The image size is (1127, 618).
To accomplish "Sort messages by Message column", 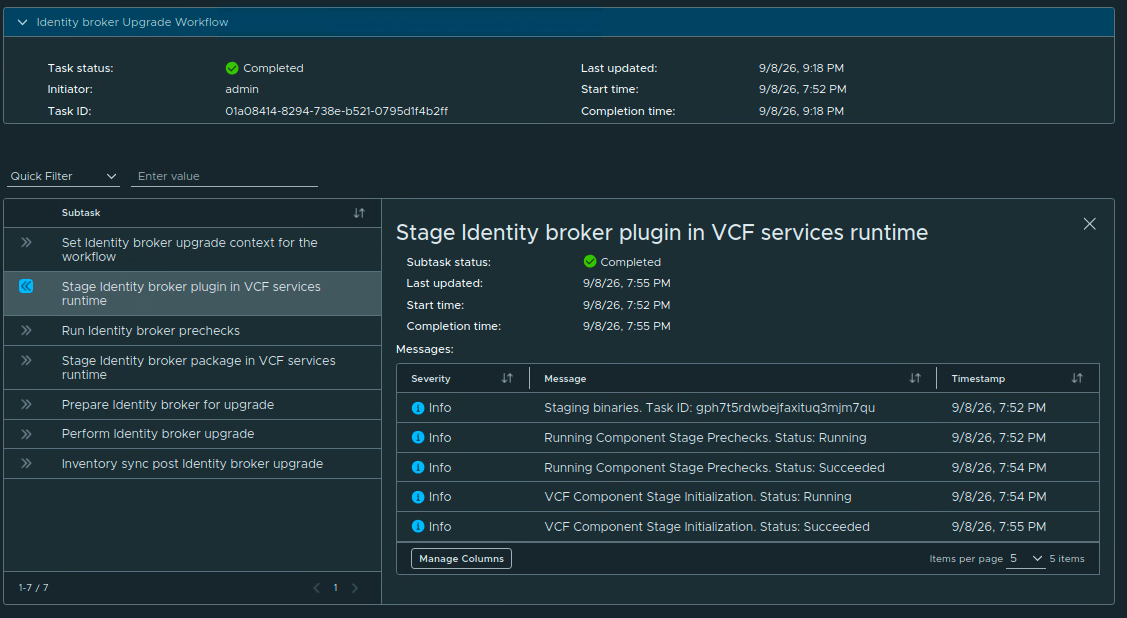I will pos(914,378).
